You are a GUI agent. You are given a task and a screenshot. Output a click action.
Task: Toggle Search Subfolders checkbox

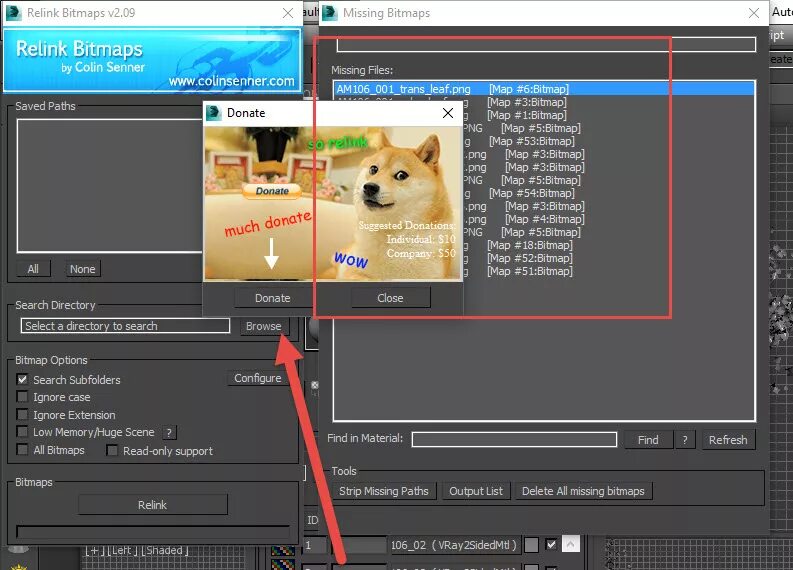tap(22, 379)
